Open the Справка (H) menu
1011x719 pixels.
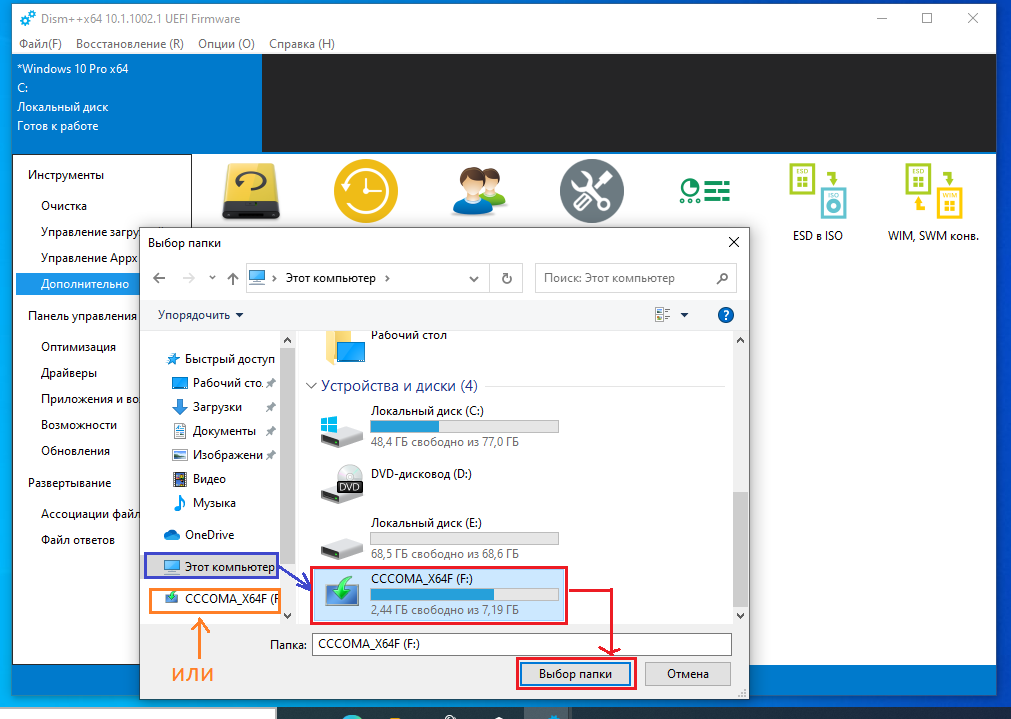[x=302, y=44]
